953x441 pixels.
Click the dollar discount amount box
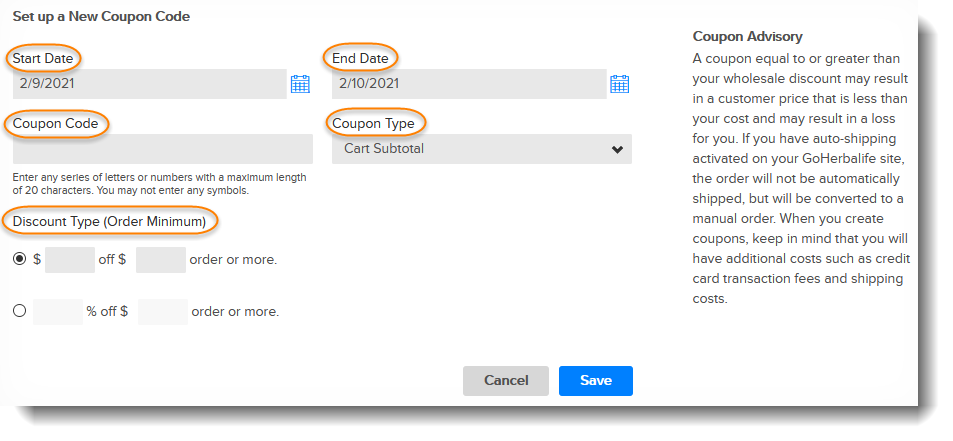point(70,260)
